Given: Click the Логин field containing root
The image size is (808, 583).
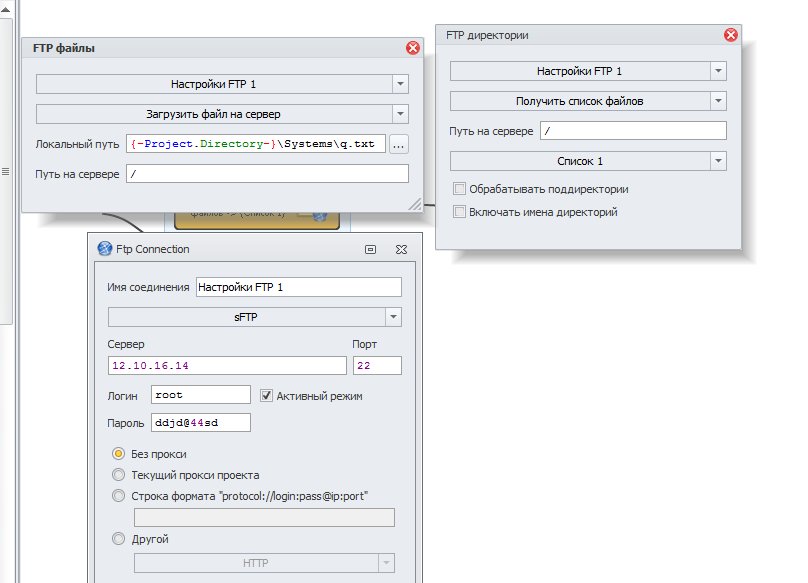Looking at the screenshot, I should (201, 395).
